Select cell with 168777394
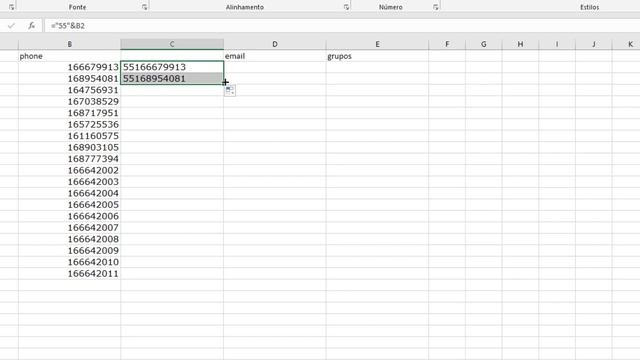Viewport: 640px width, 360px height. click(x=69, y=158)
